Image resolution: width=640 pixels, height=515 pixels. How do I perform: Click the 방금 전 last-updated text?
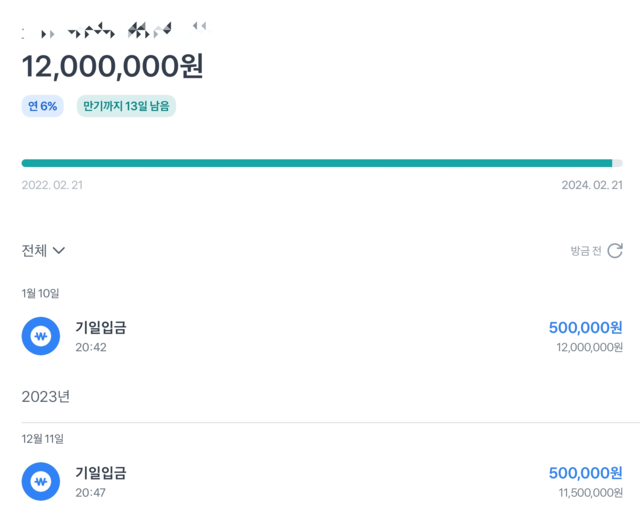(x=585, y=251)
